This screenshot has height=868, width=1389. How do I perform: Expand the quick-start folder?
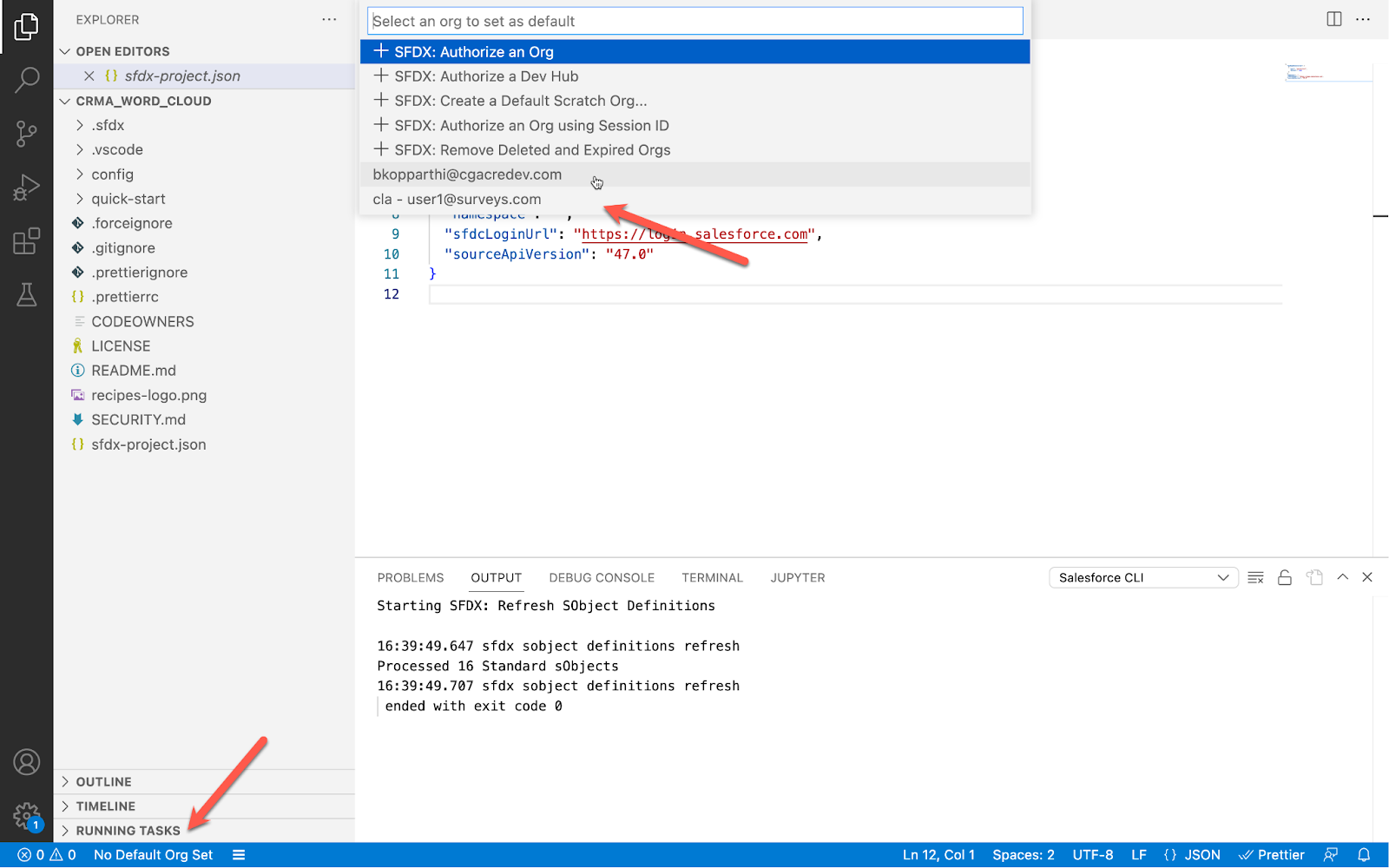[x=204, y=199]
